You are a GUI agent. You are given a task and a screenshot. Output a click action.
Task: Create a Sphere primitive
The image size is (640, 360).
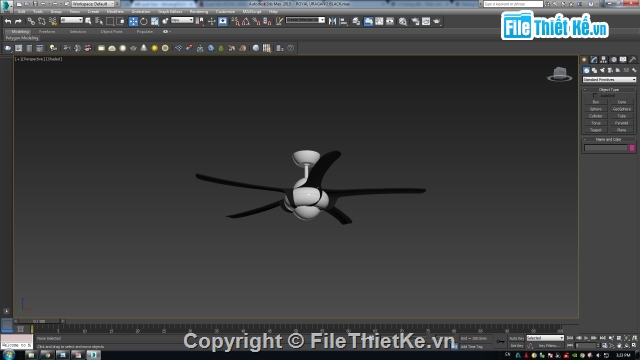(596, 109)
